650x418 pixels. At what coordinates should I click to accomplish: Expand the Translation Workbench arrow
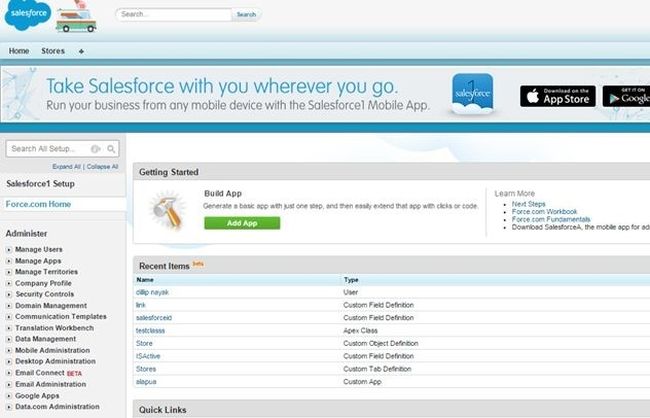(9, 328)
